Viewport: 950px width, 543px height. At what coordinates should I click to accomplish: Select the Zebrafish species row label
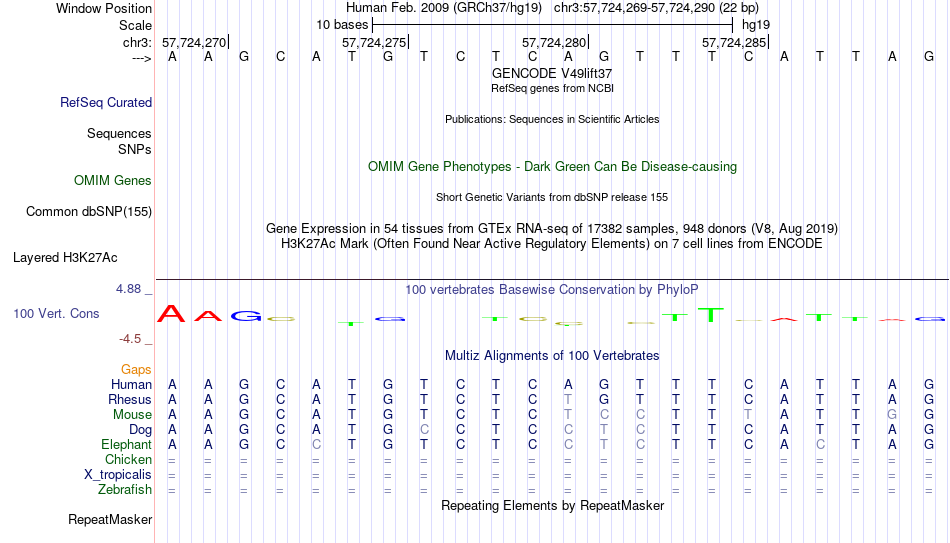click(125, 490)
